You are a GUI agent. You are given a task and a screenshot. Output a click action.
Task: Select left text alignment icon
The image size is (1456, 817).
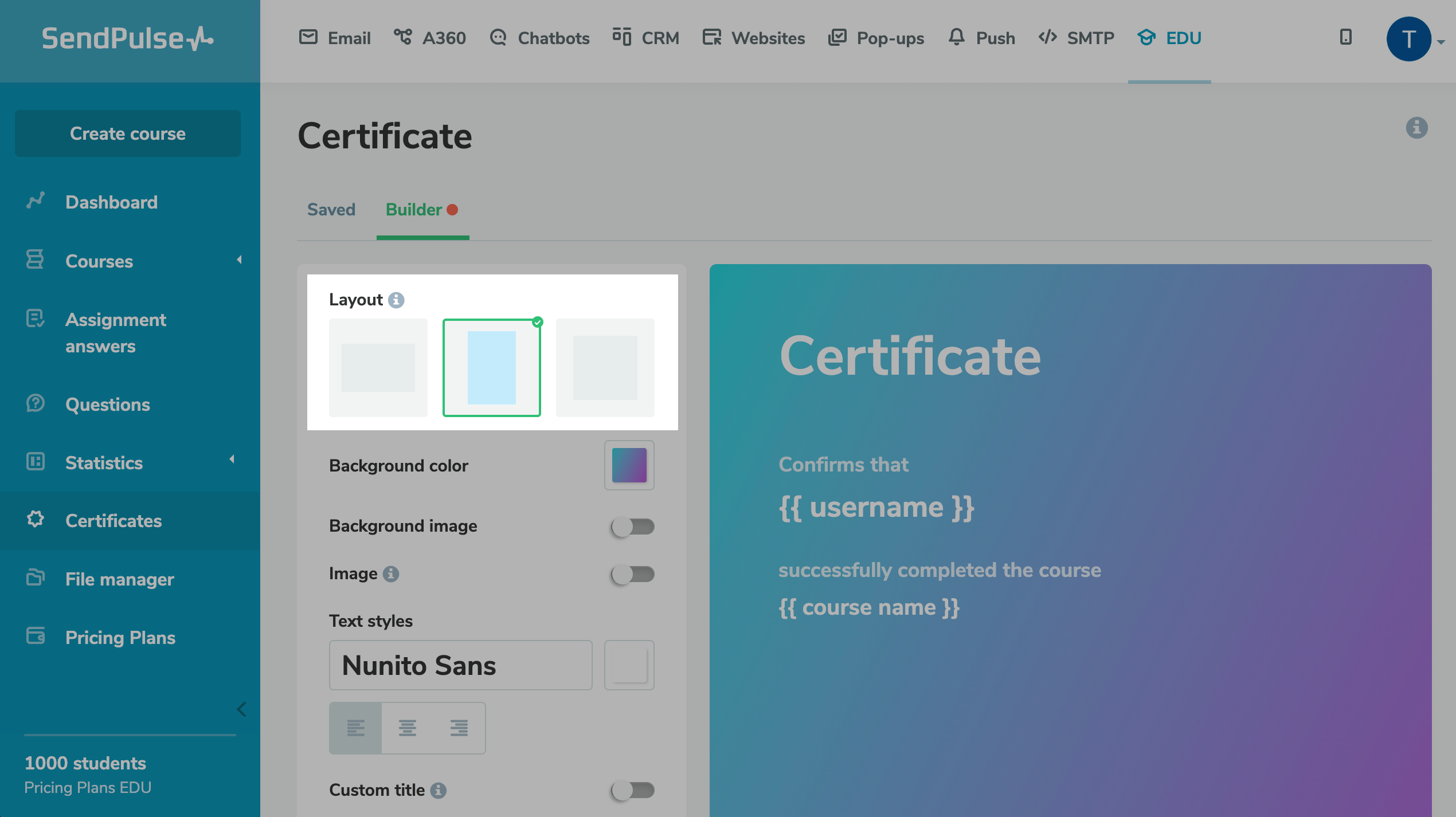point(355,728)
